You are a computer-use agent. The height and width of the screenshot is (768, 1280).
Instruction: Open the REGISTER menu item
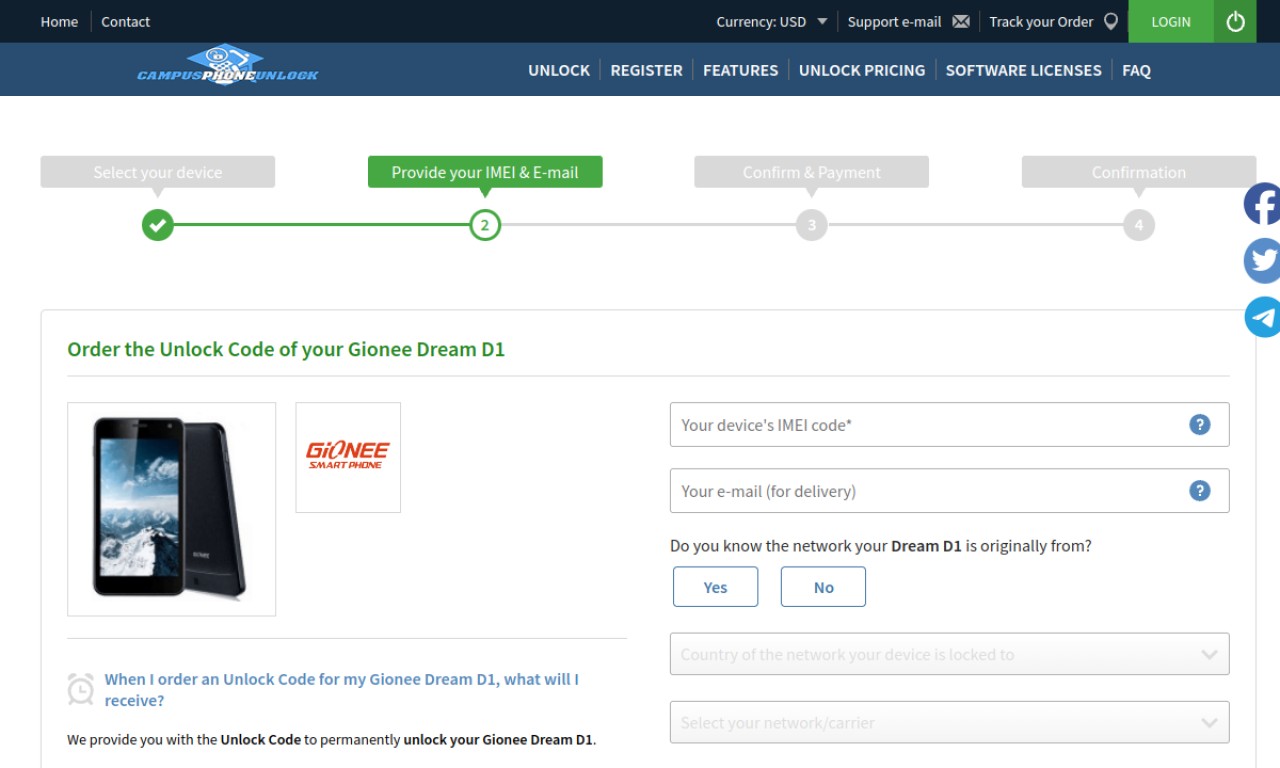[x=646, y=70]
